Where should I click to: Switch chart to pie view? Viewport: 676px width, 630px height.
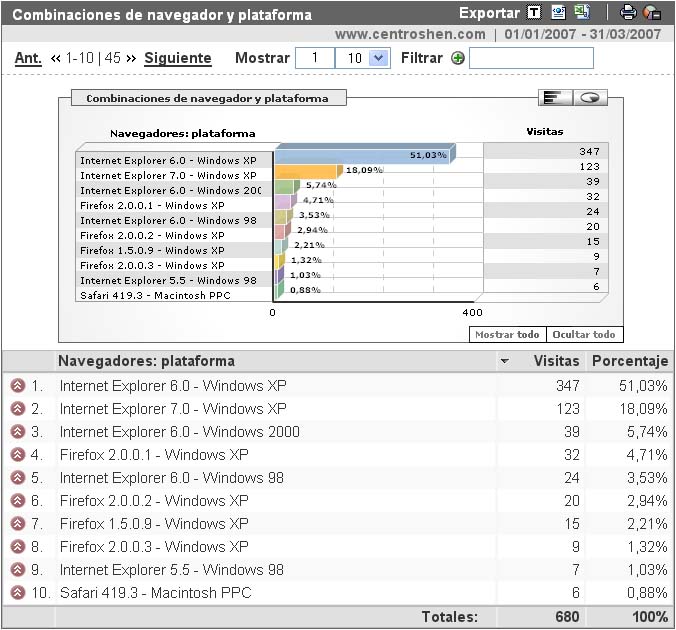[590, 97]
